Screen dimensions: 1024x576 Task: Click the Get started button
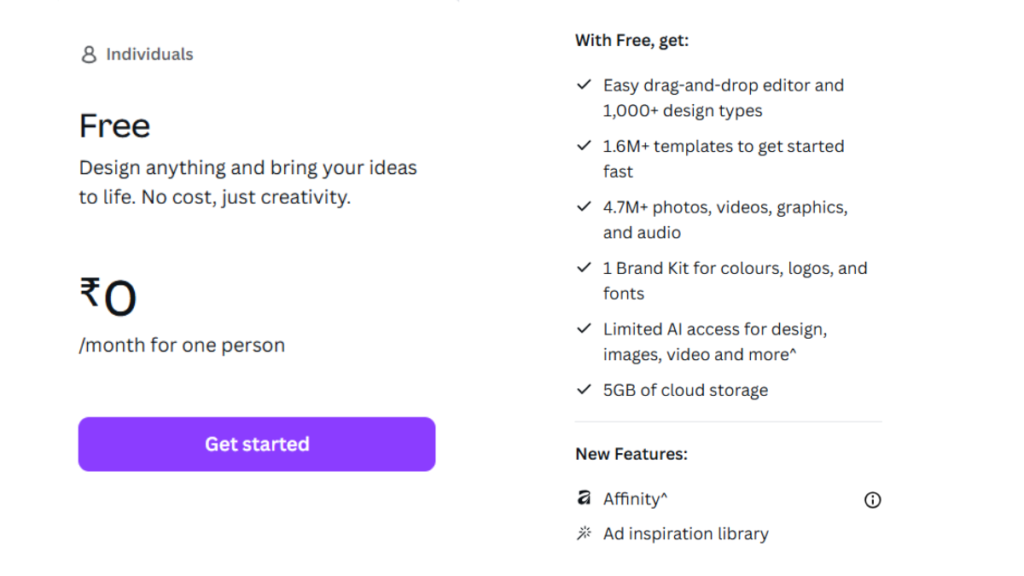256,444
